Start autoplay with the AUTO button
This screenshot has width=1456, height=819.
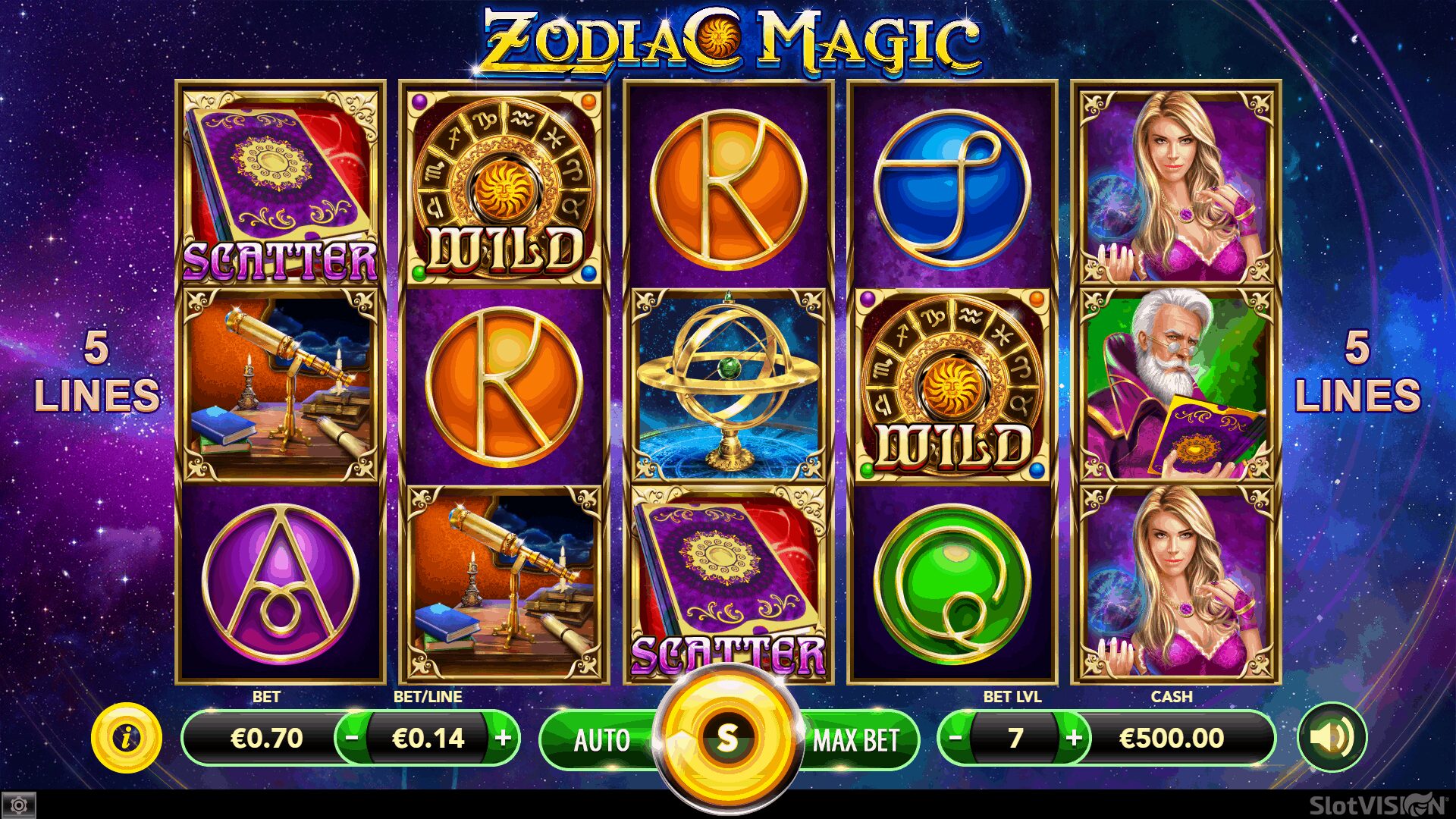click(x=601, y=740)
